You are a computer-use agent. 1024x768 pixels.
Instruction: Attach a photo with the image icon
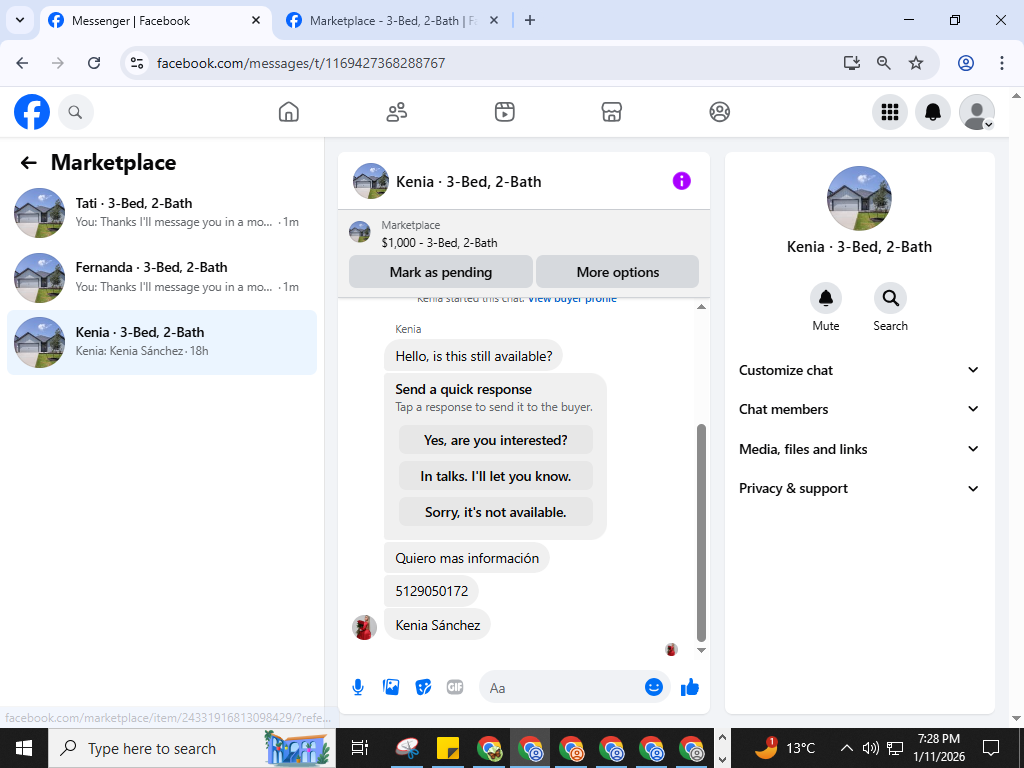(x=391, y=687)
